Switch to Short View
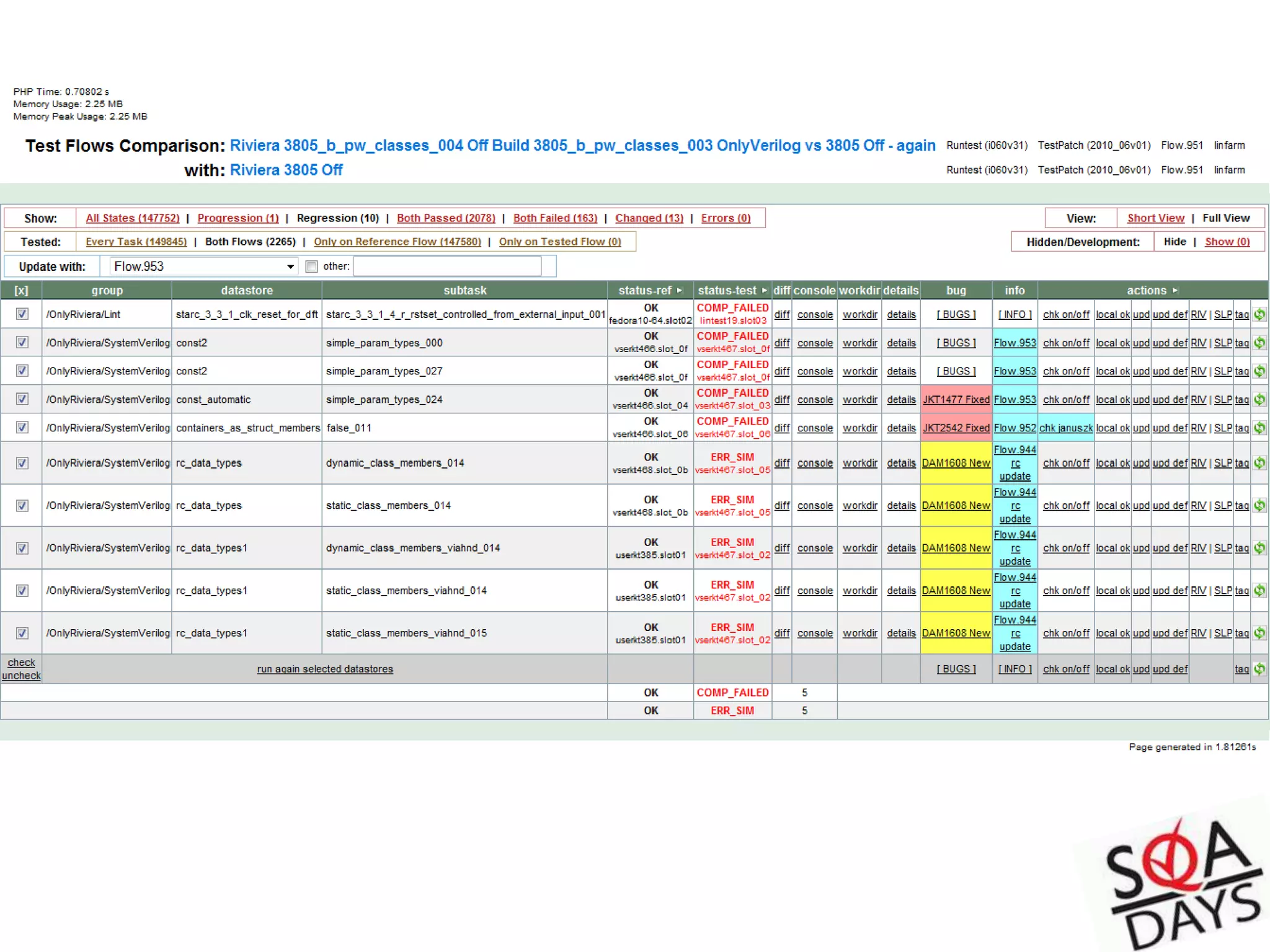 point(1155,218)
